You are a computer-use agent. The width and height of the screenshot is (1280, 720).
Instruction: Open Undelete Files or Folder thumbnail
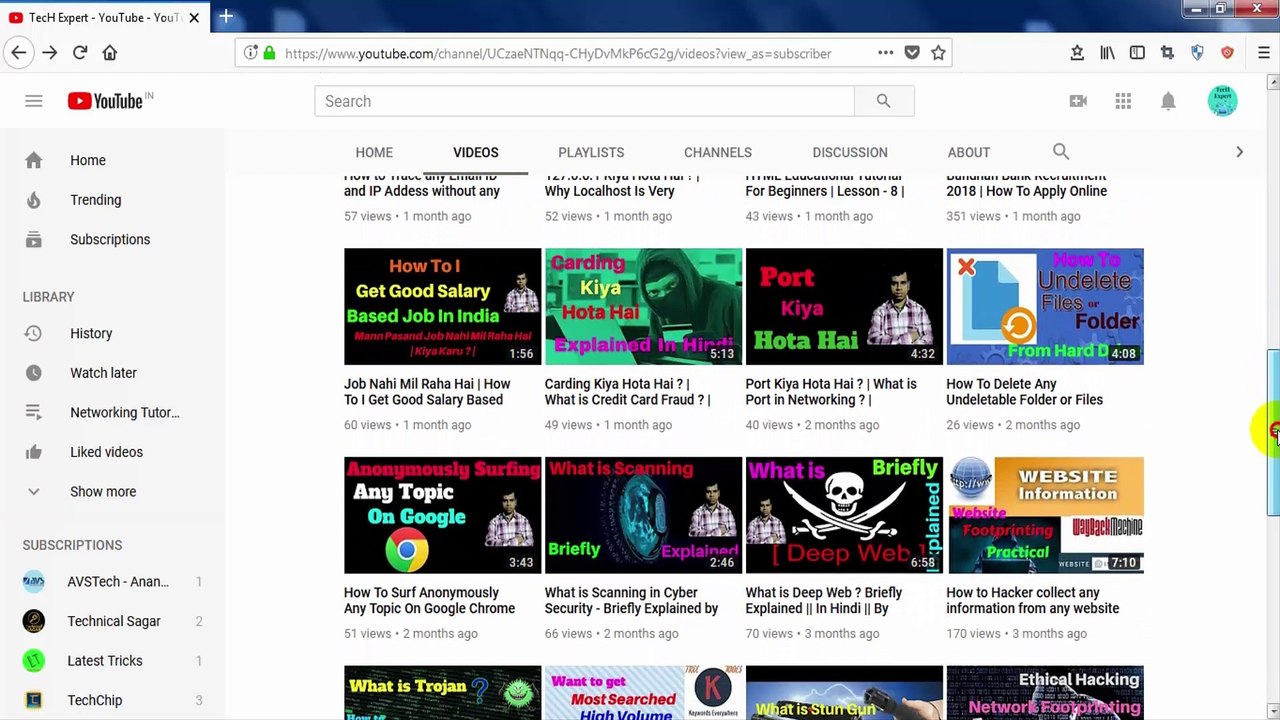(x=1045, y=306)
